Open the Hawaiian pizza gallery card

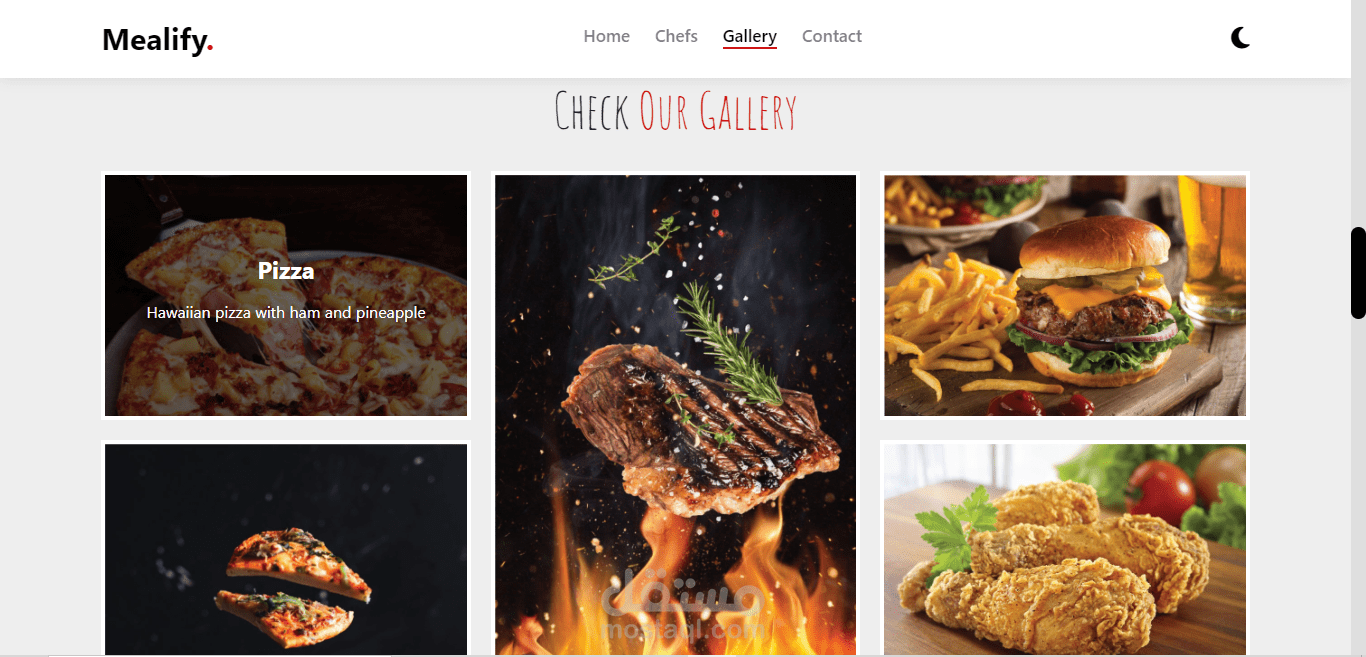(286, 295)
